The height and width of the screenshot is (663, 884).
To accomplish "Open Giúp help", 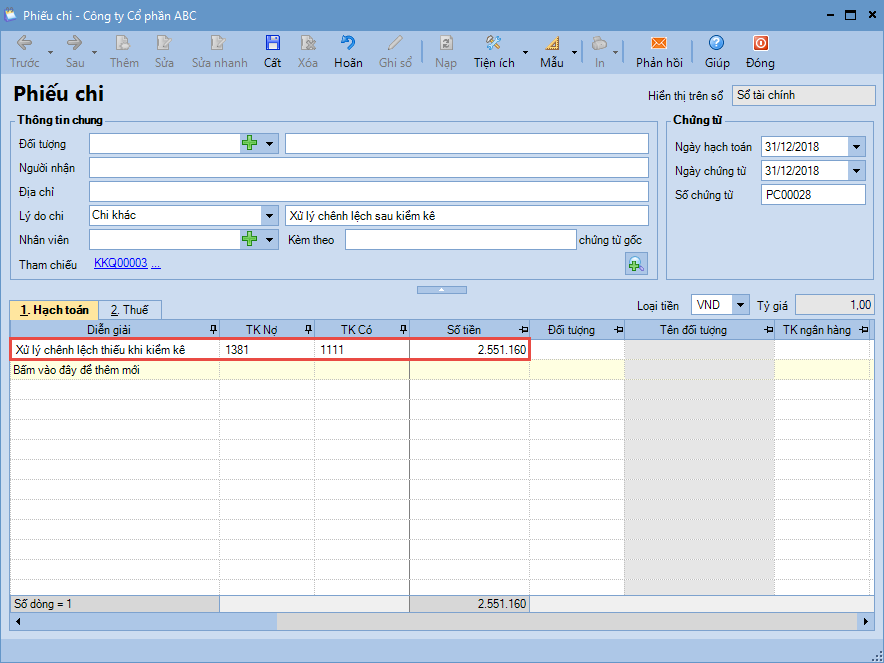I will click(x=716, y=44).
